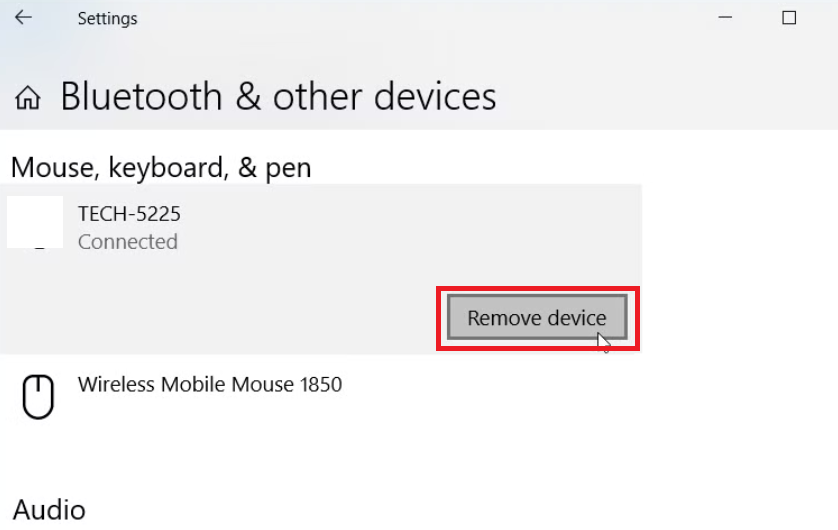838x530 pixels.
Task: Go to Settings home via house icon
Action: coord(28,98)
